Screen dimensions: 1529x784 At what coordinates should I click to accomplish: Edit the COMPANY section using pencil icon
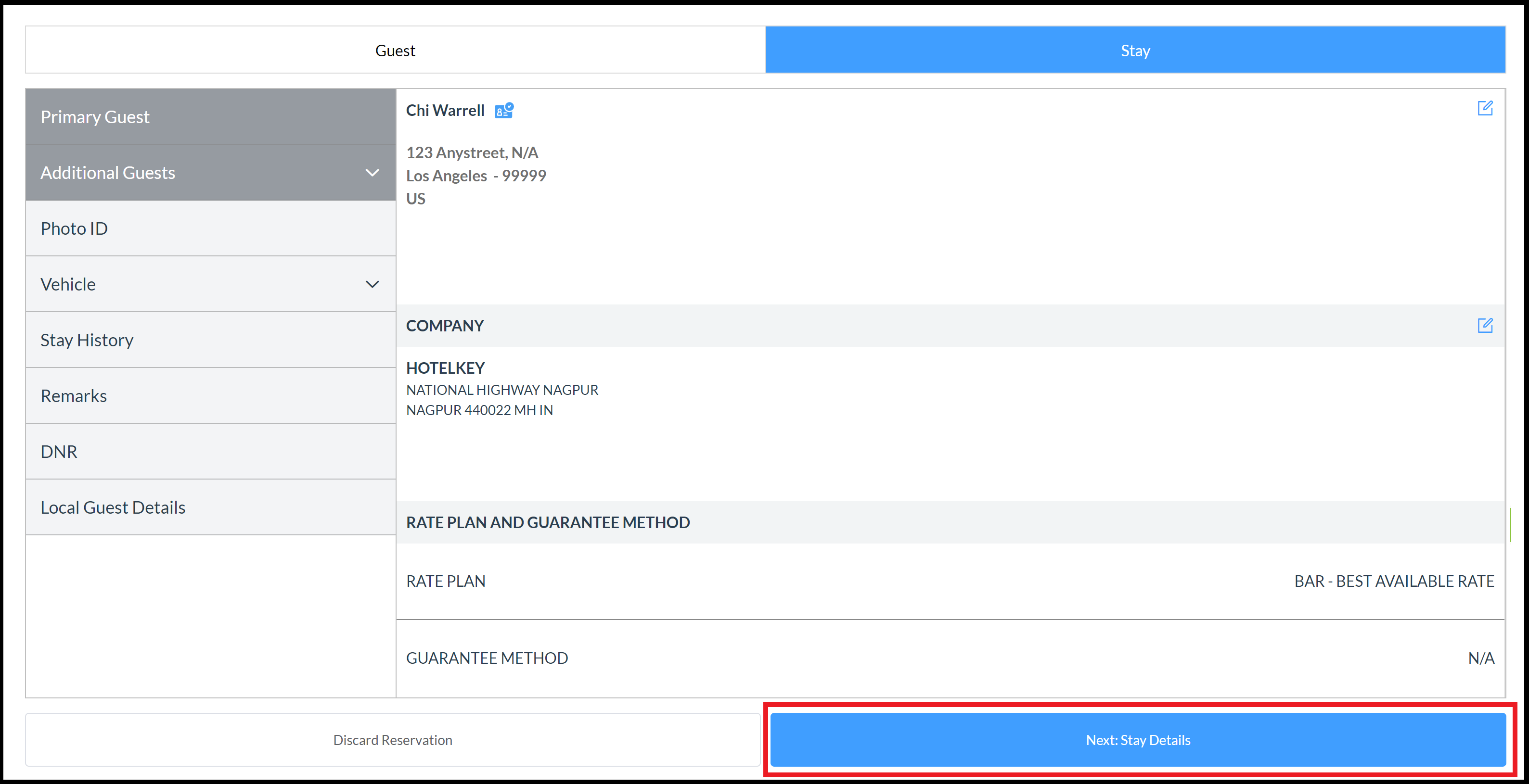(x=1486, y=326)
